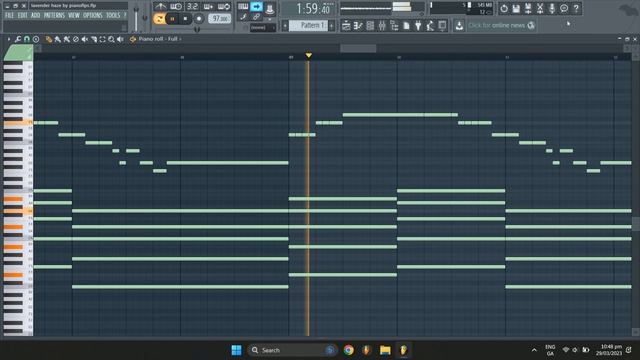Select the Slice tool in piano roll
This screenshot has height=360, width=640.
coord(93,39)
